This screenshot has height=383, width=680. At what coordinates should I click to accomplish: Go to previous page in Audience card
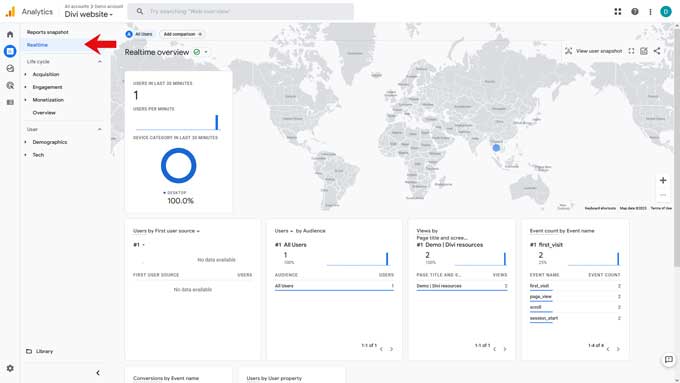point(381,349)
